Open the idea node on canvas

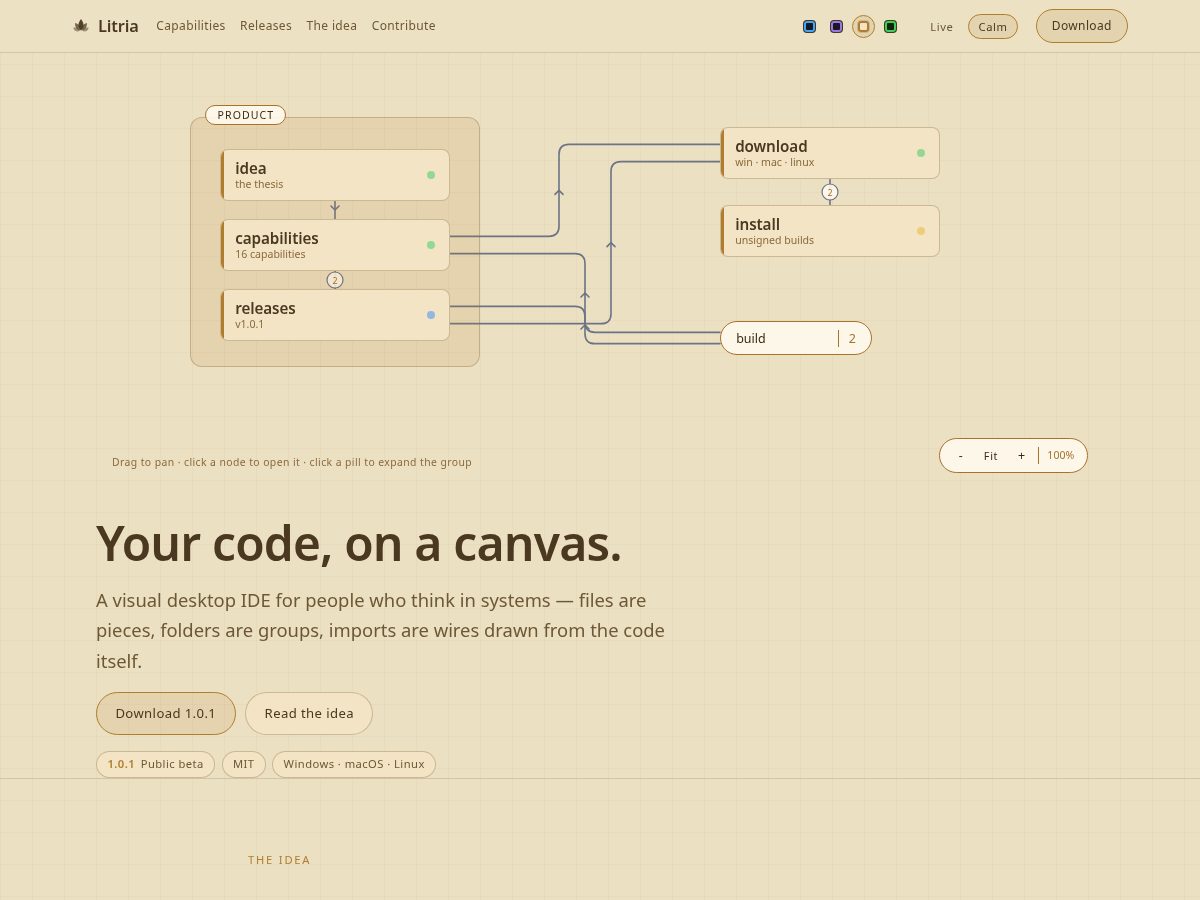[x=335, y=175]
